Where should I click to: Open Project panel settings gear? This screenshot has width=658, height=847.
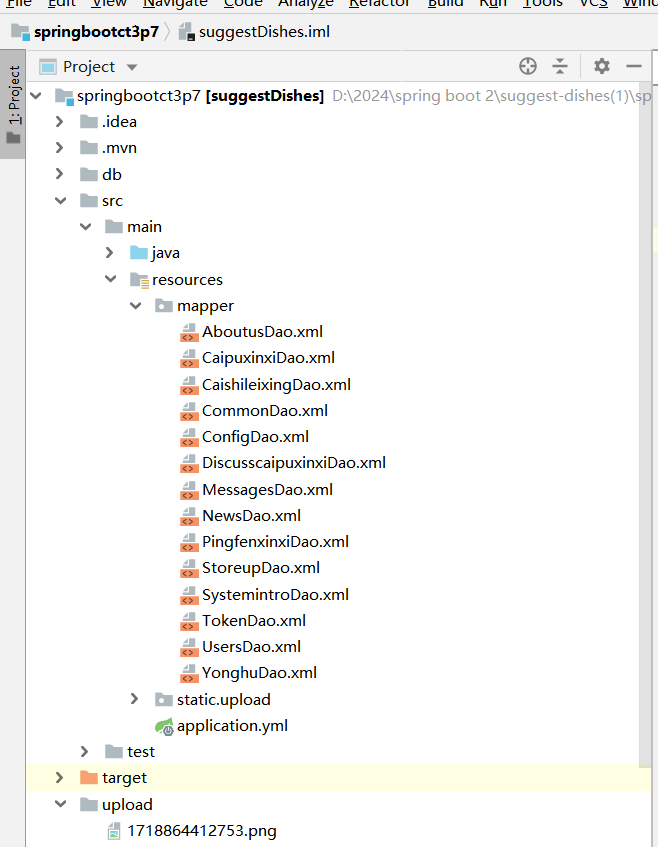(x=601, y=66)
